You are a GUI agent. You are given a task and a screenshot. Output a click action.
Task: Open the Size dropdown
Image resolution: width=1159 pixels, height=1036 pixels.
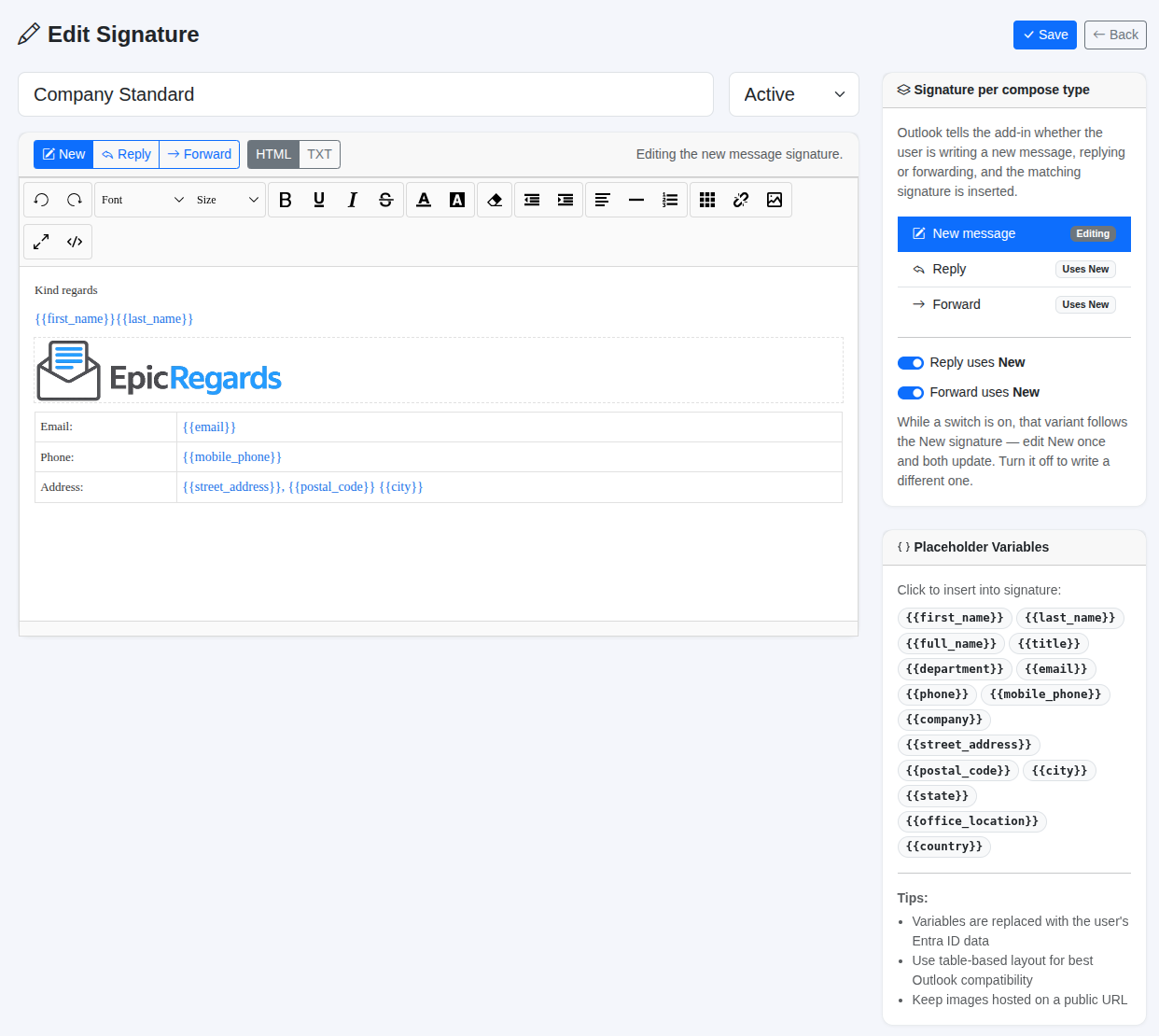tap(228, 200)
